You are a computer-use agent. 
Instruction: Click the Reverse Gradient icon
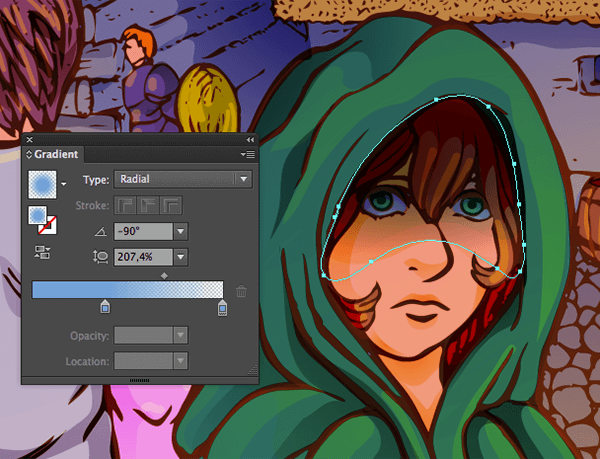click(x=42, y=252)
